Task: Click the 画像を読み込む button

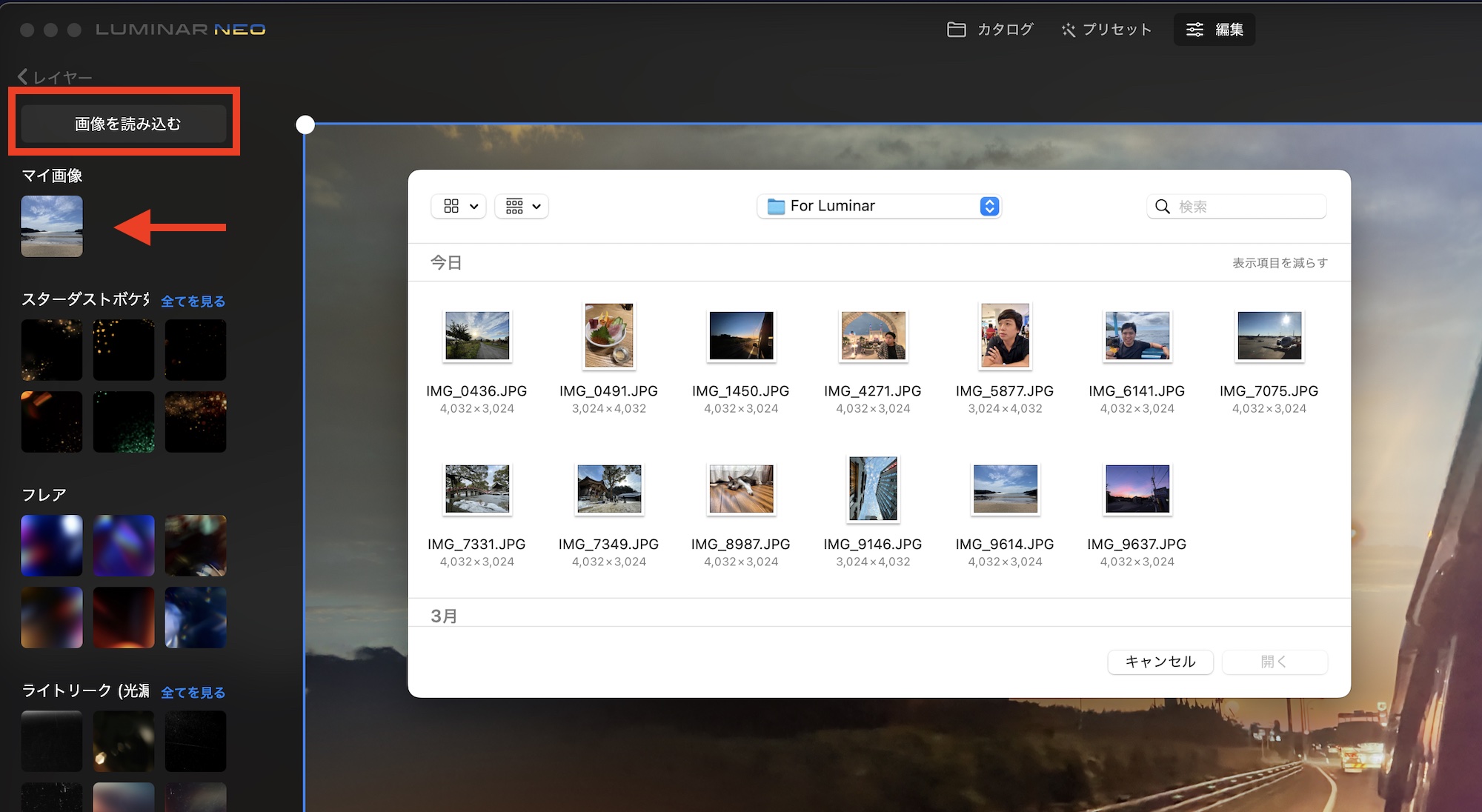Action: point(124,124)
